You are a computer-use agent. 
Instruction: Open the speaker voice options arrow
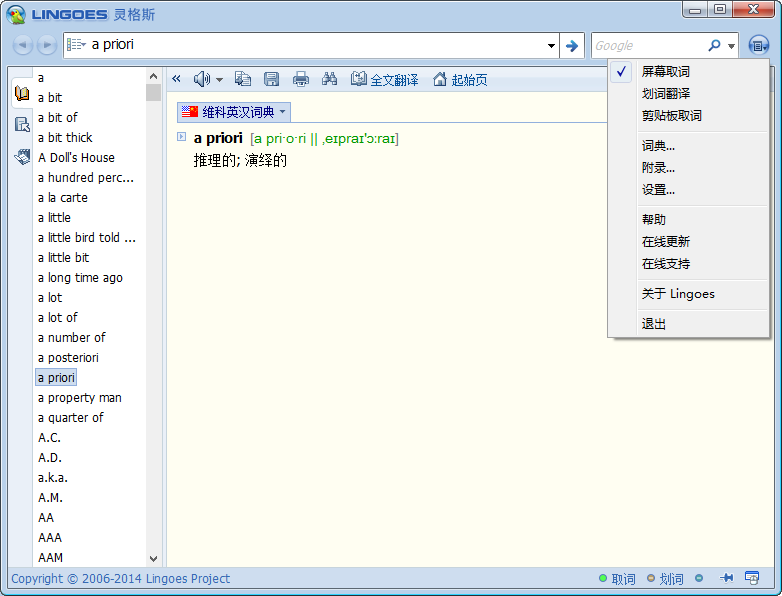[x=219, y=80]
